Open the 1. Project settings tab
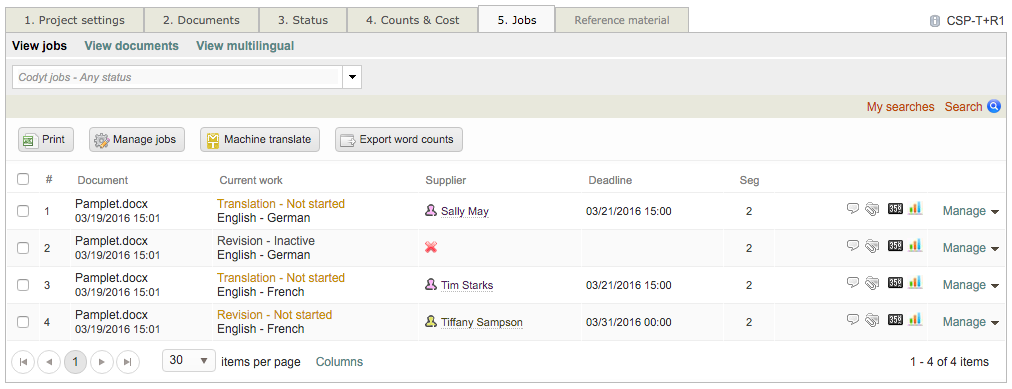The height and width of the screenshot is (389, 1012). 74,20
